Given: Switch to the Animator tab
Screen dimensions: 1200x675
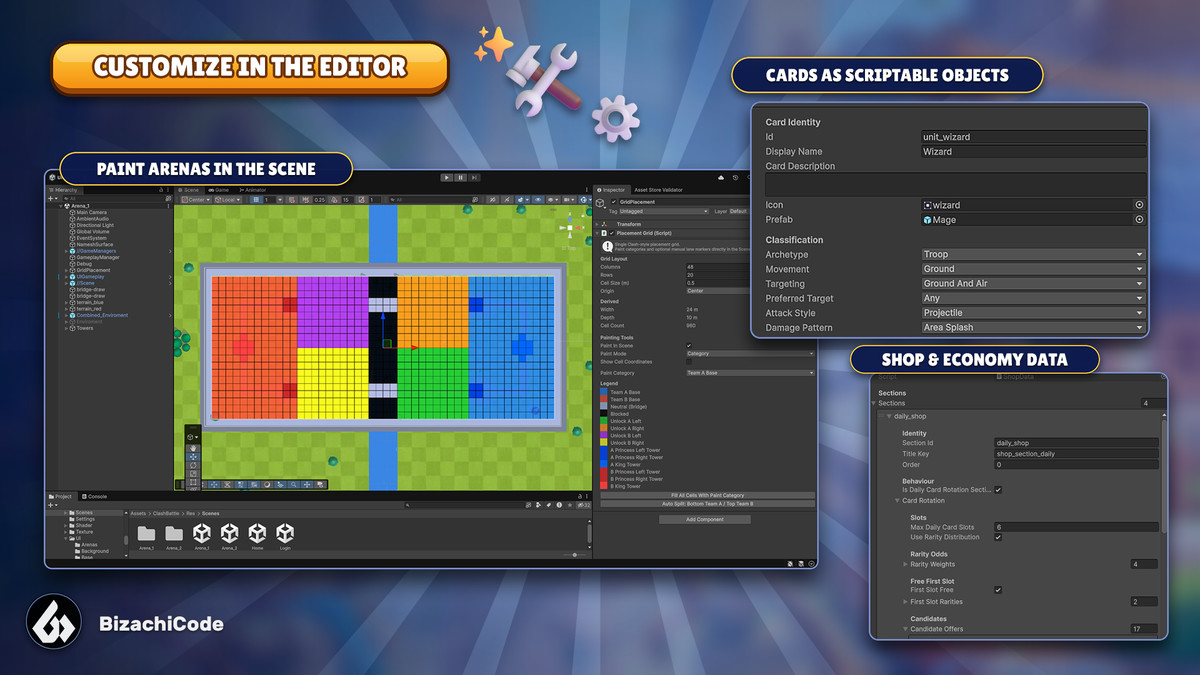Looking at the screenshot, I should pos(253,190).
